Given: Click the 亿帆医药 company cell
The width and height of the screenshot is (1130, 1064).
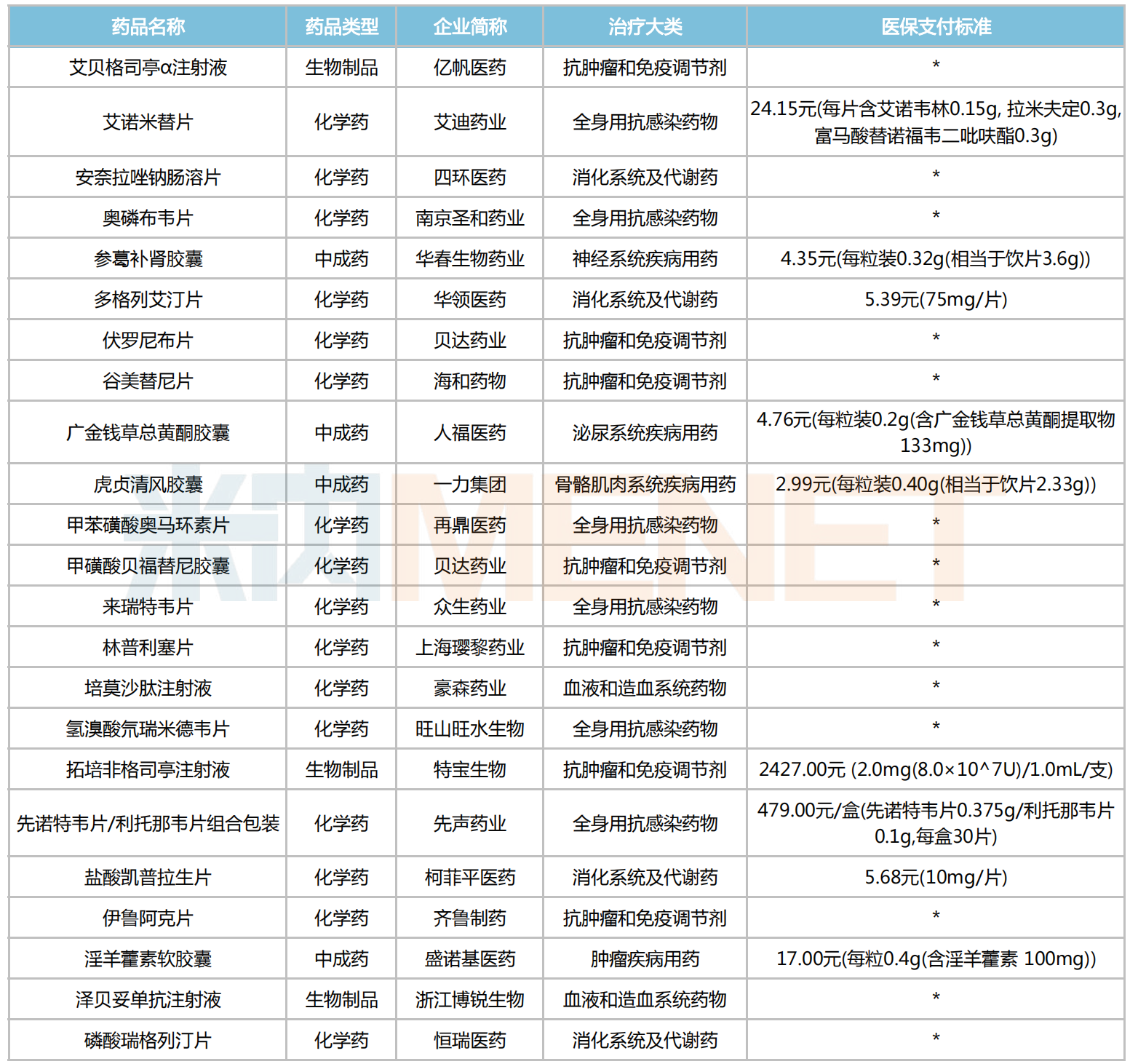Looking at the screenshot, I should point(469,68).
